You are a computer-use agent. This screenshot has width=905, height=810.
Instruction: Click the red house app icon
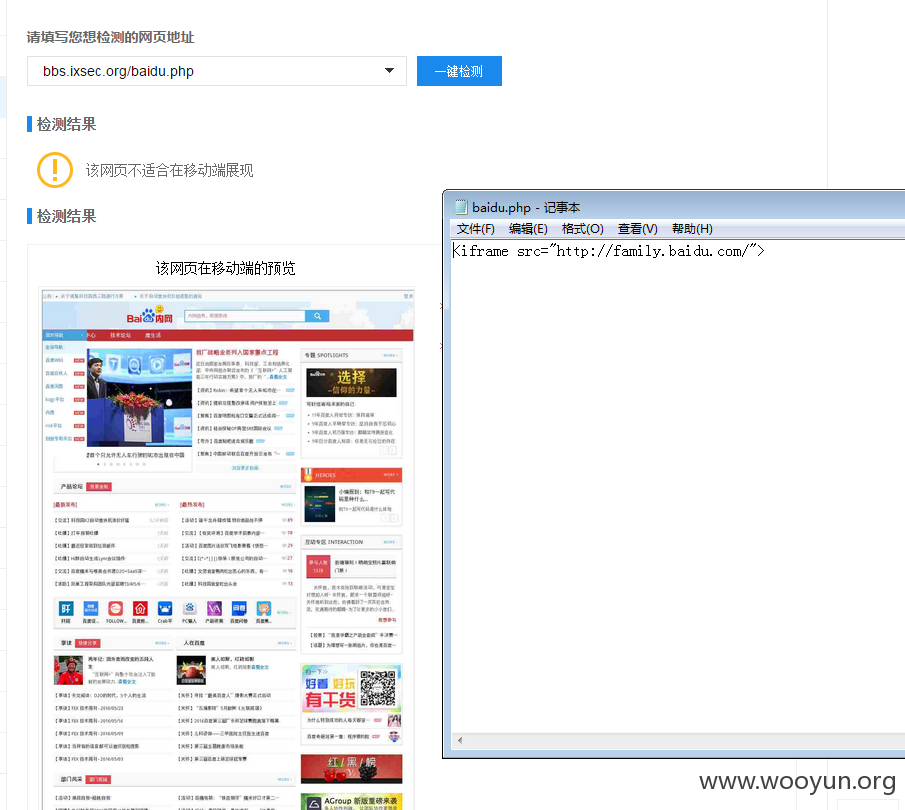(140, 609)
